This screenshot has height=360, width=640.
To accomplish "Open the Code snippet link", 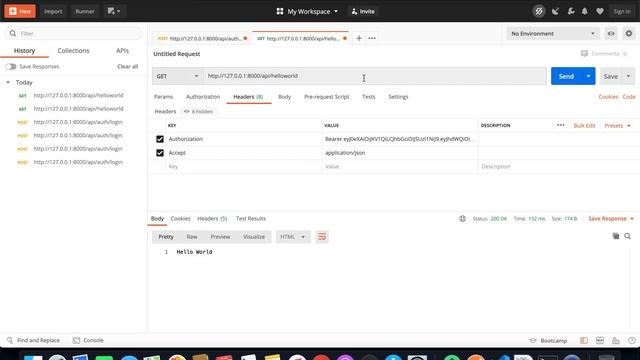I will [x=629, y=97].
